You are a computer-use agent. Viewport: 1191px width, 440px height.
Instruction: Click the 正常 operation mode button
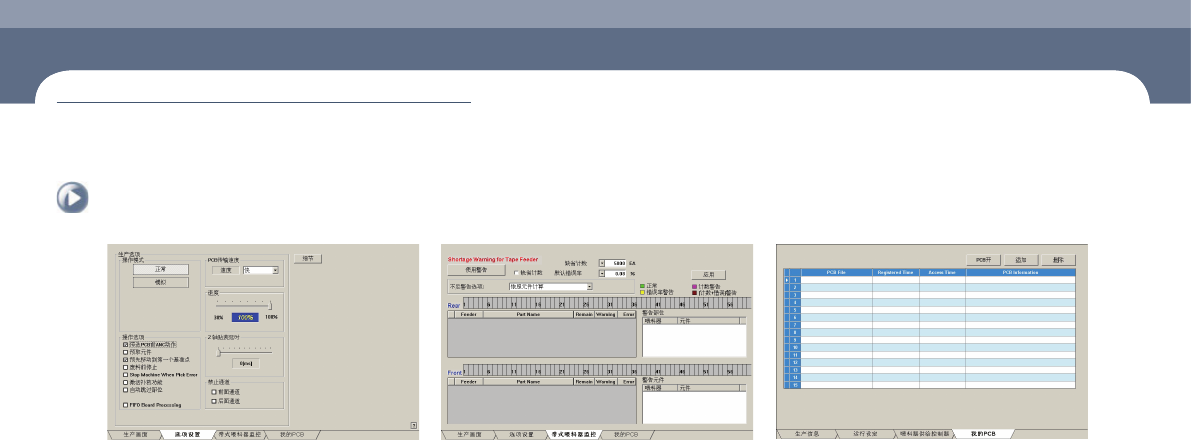pos(160,269)
